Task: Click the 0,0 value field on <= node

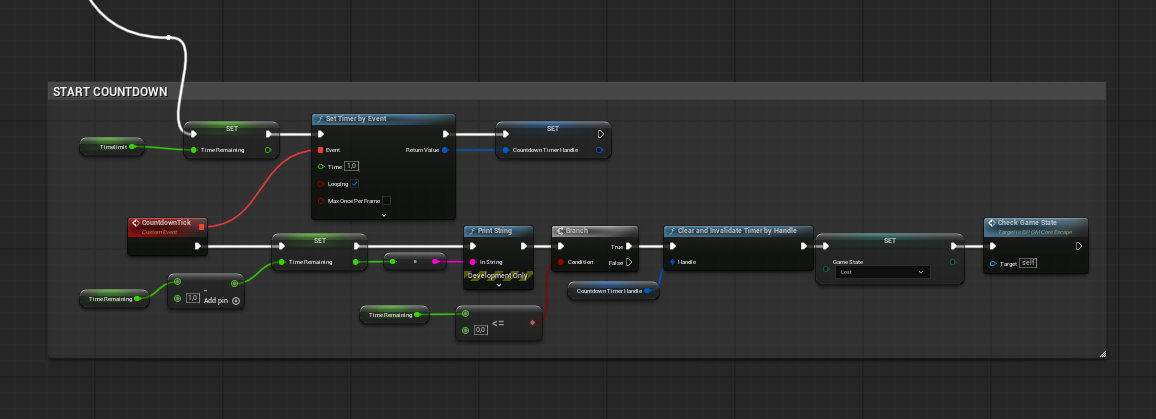Action: tap(481, 330)
